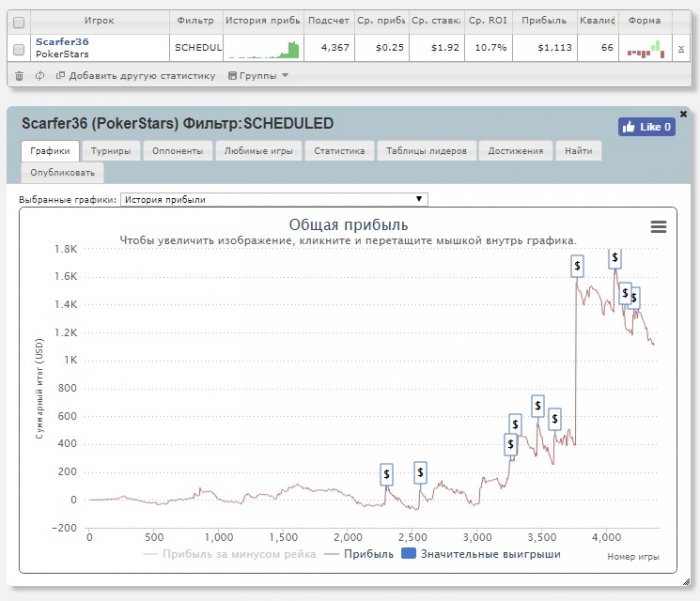700x601 pixels.
Task: Click the resize grip at panel corner
Action: pyautogui.click(x=686, y=581)
